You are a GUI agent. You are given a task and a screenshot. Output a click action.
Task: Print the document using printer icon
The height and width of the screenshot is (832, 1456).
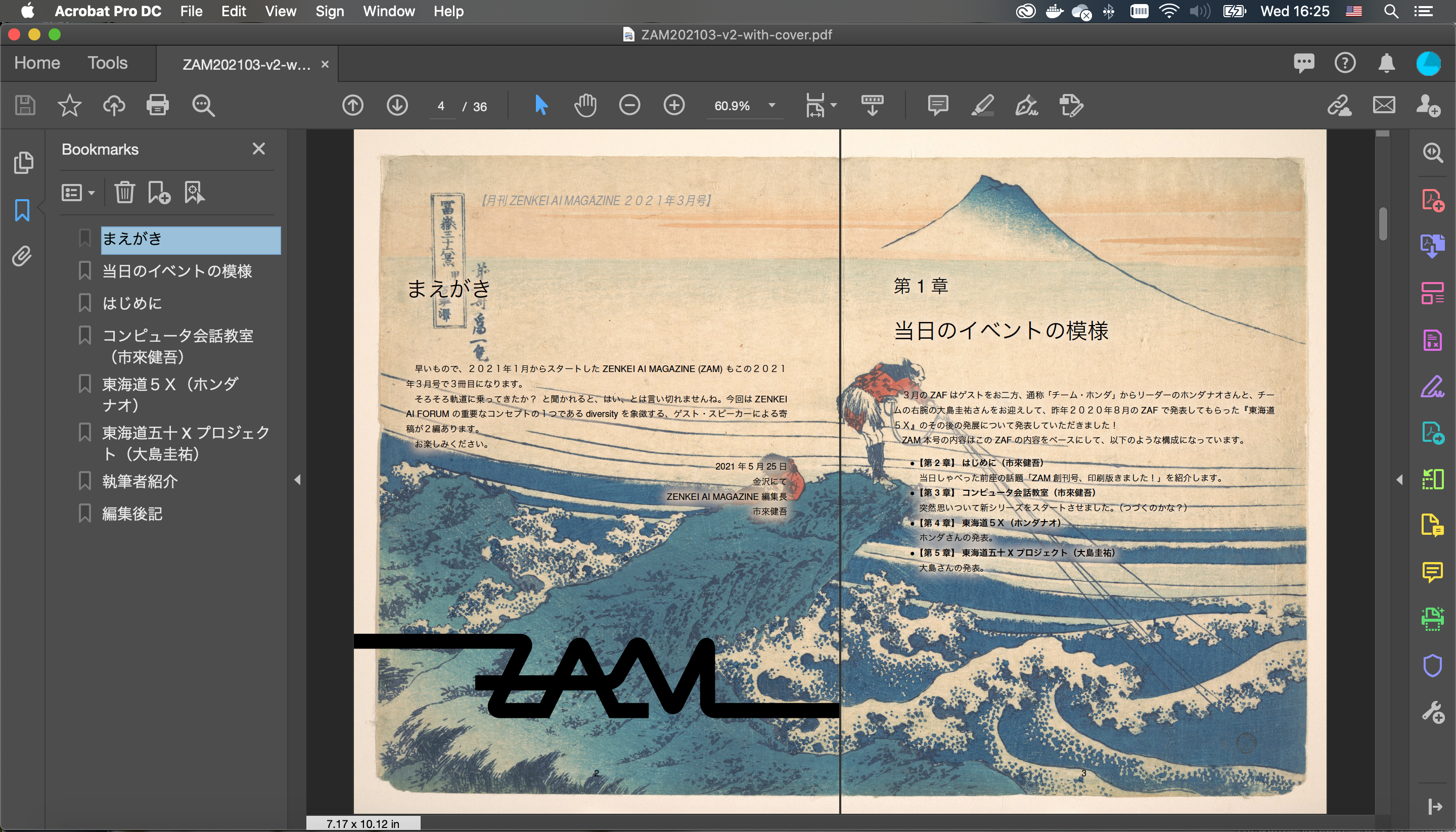click(x=158, y=106)
